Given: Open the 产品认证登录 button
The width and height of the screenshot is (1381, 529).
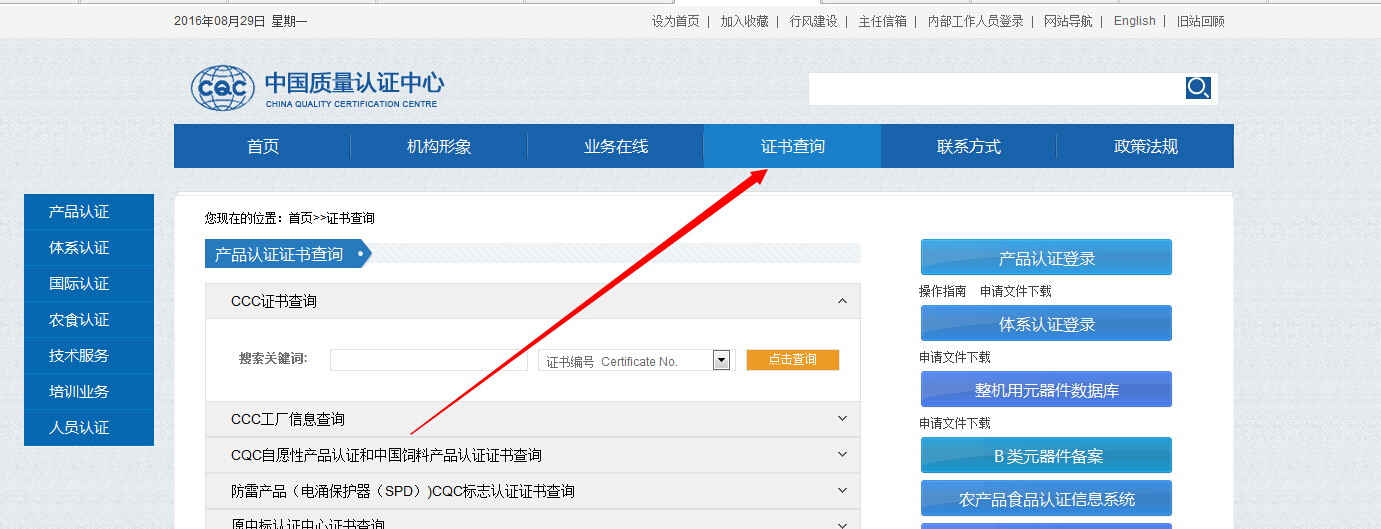Looking at the screenshot, I should coord(1046,258).
